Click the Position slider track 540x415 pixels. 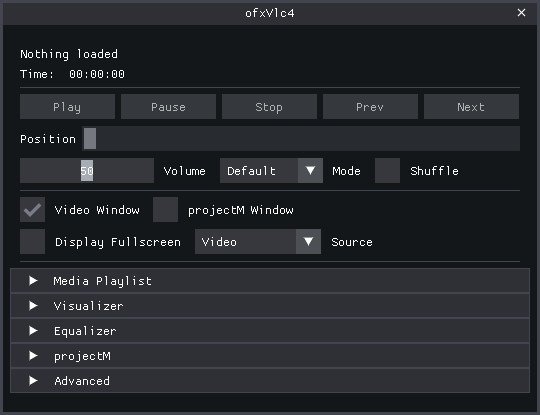pyautogui.click(x=301, y=138)
